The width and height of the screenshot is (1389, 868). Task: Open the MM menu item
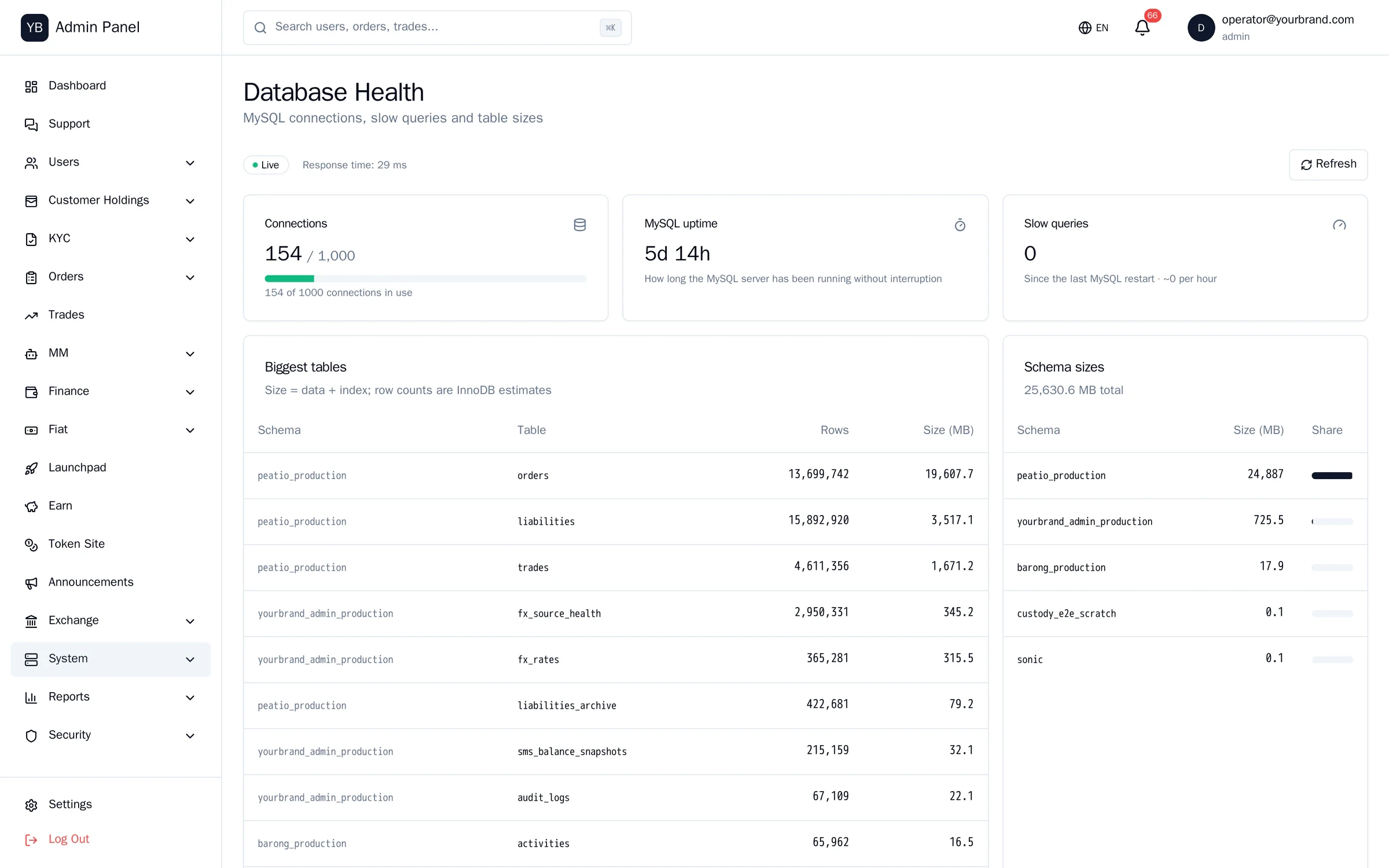click(111, 354)
